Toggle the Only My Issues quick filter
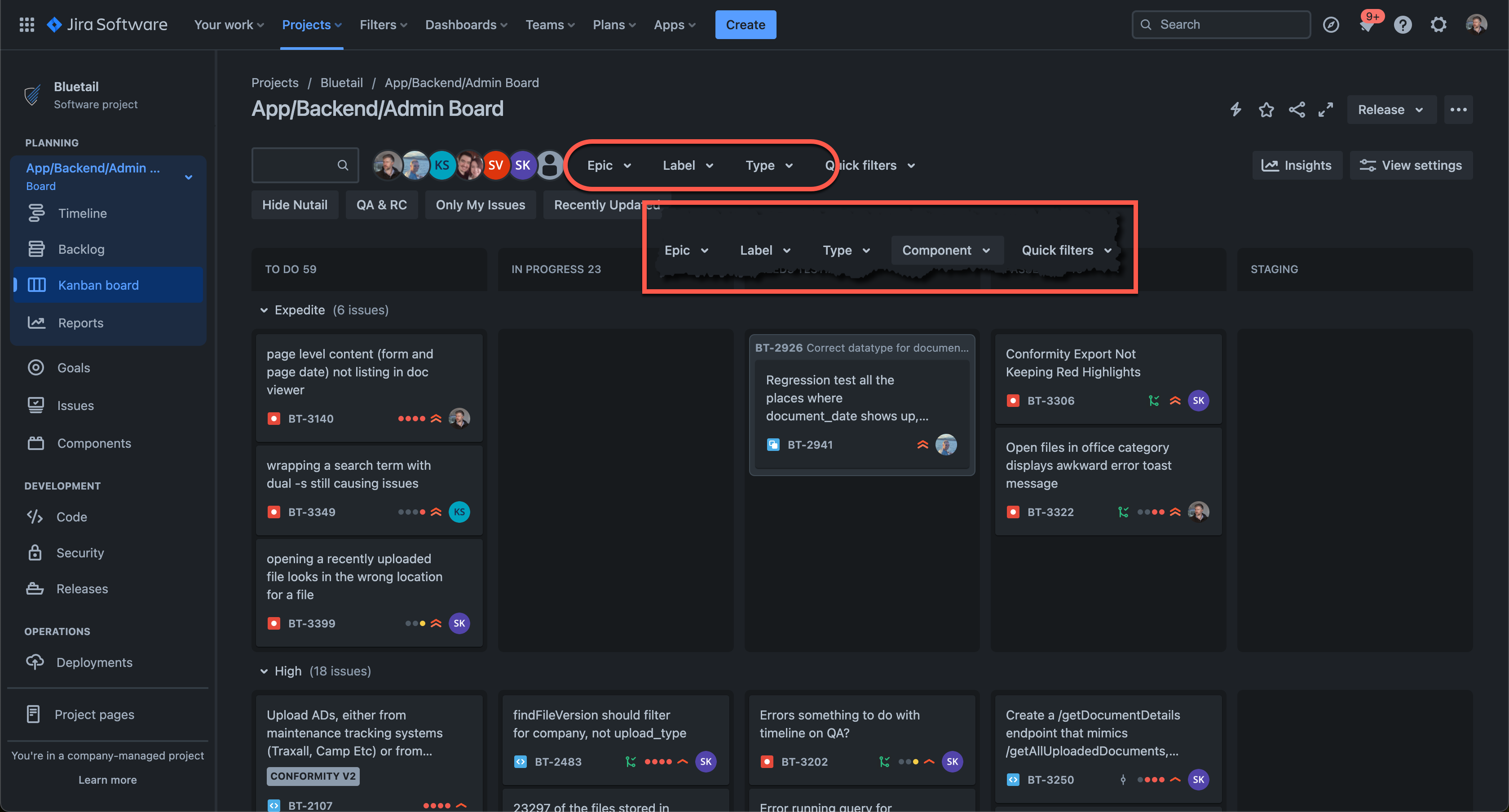The height and width of the screenshot is (812, 1509). pyautogui.click(x=481, y=204)
